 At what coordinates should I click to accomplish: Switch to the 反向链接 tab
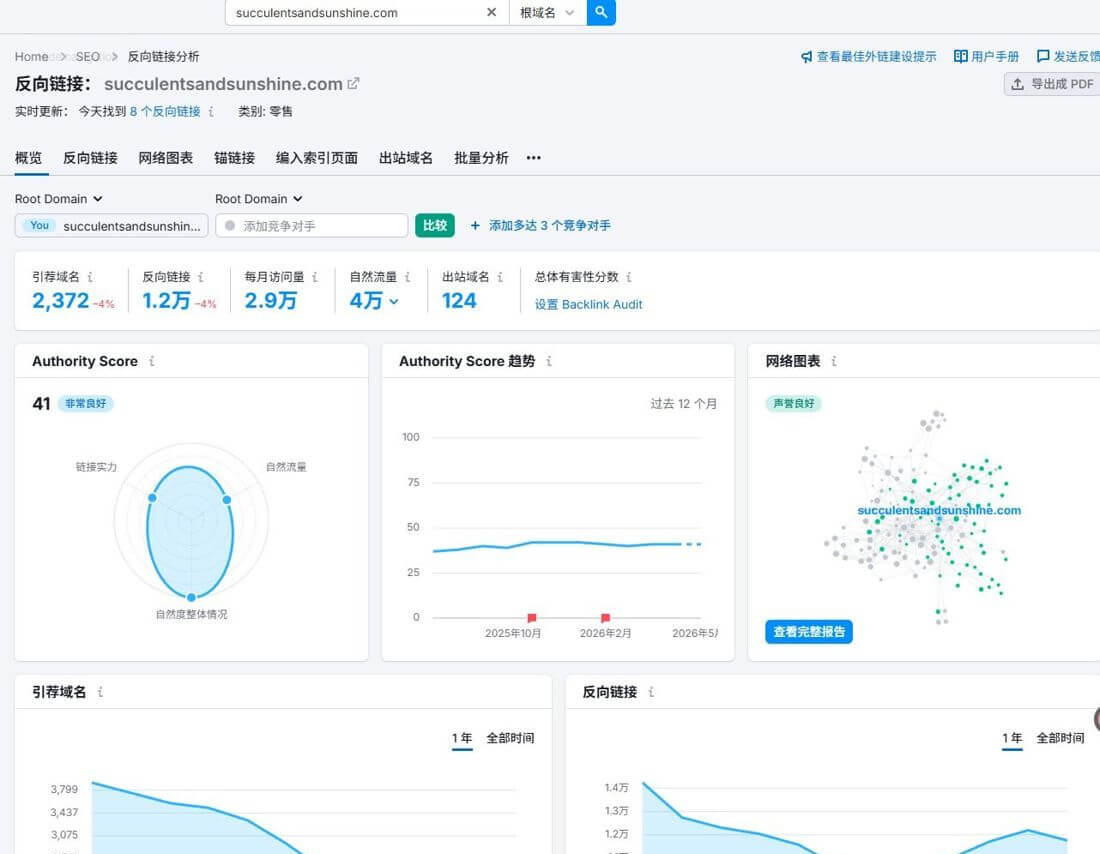(90, 158)
